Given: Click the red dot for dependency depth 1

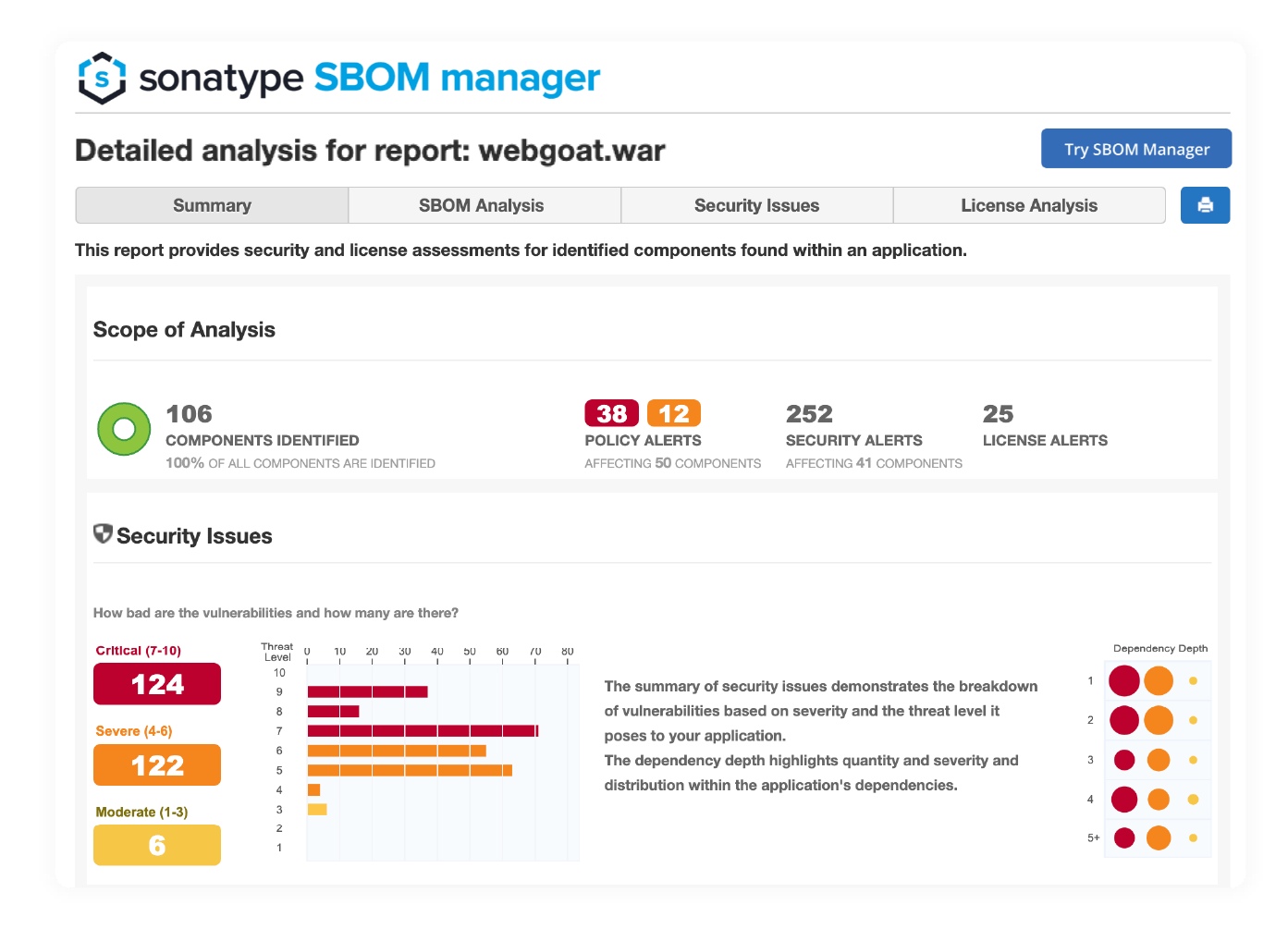Looking at the screenshot, I should 1124,680.
